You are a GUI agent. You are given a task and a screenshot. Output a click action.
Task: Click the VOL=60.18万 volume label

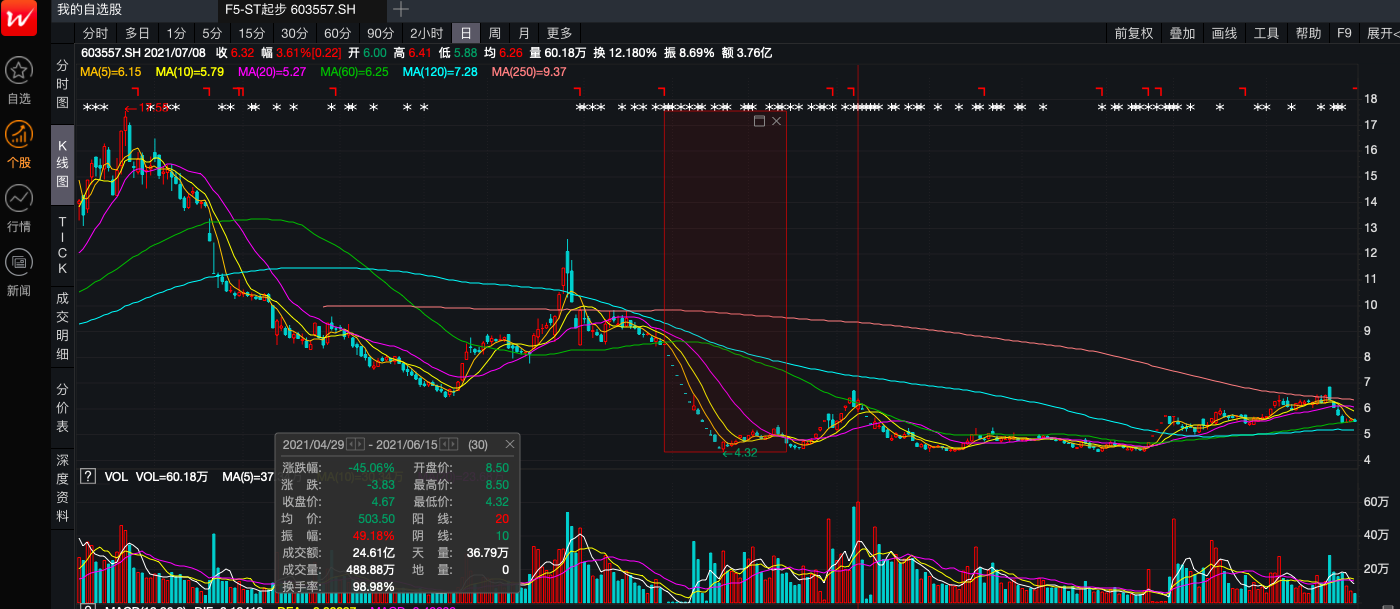point(171,477)
